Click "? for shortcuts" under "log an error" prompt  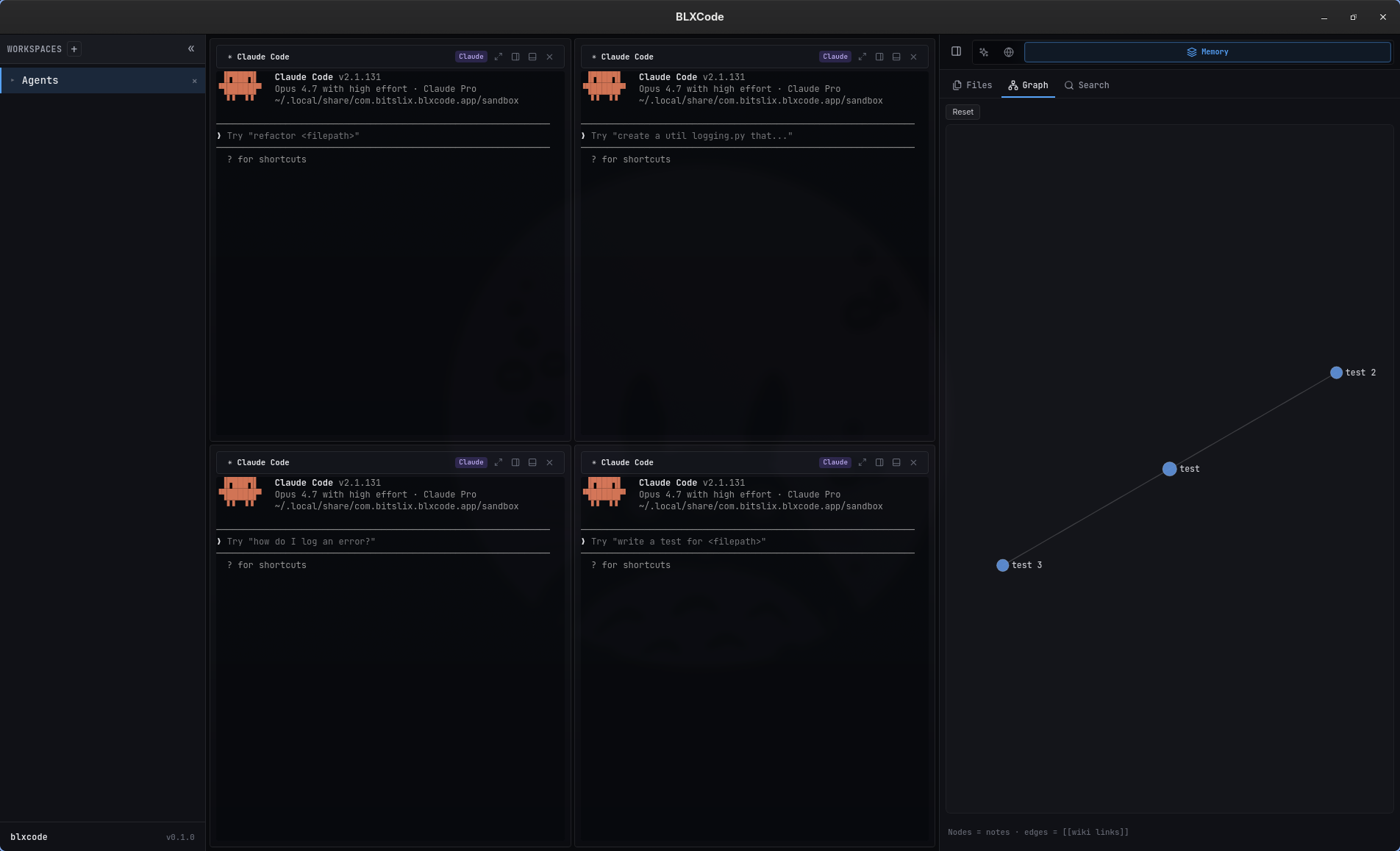pyautogui.click(x=267, y=565)
